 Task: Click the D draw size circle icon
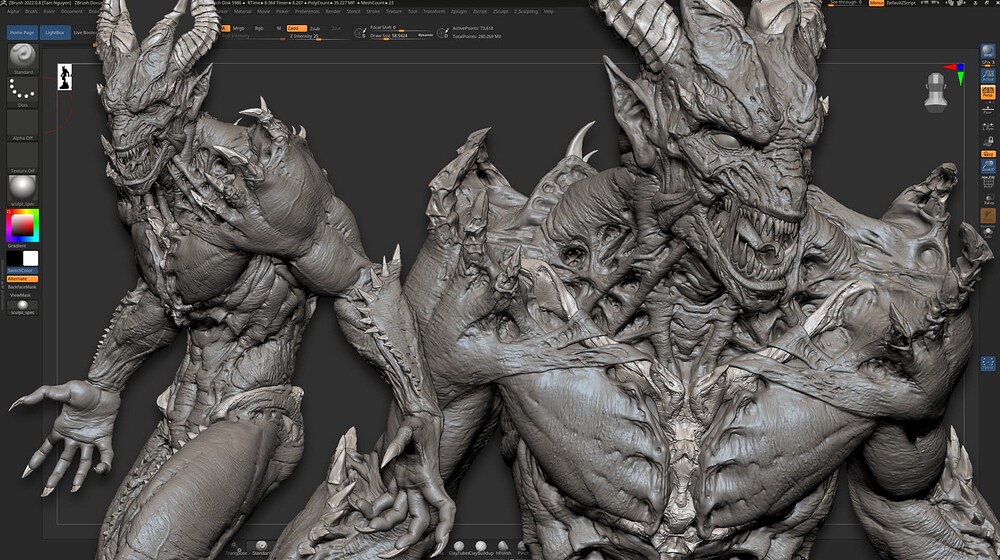coord(442,33)
